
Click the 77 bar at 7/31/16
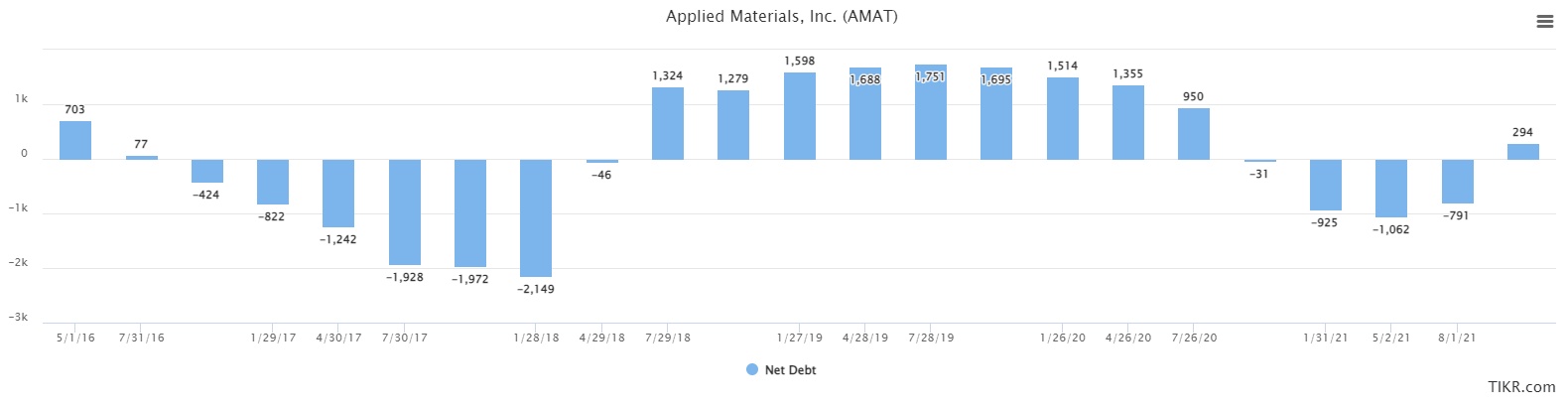141,157
